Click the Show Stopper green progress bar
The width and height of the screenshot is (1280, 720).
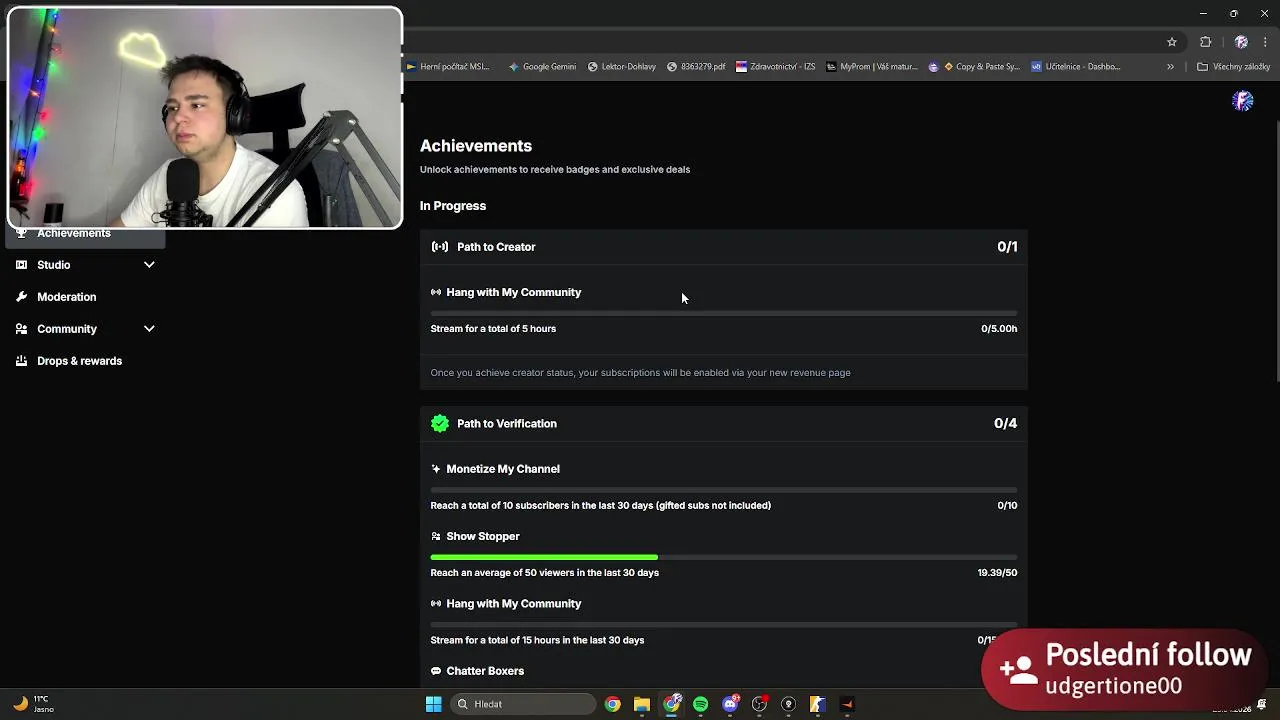(x=544, y=557)
